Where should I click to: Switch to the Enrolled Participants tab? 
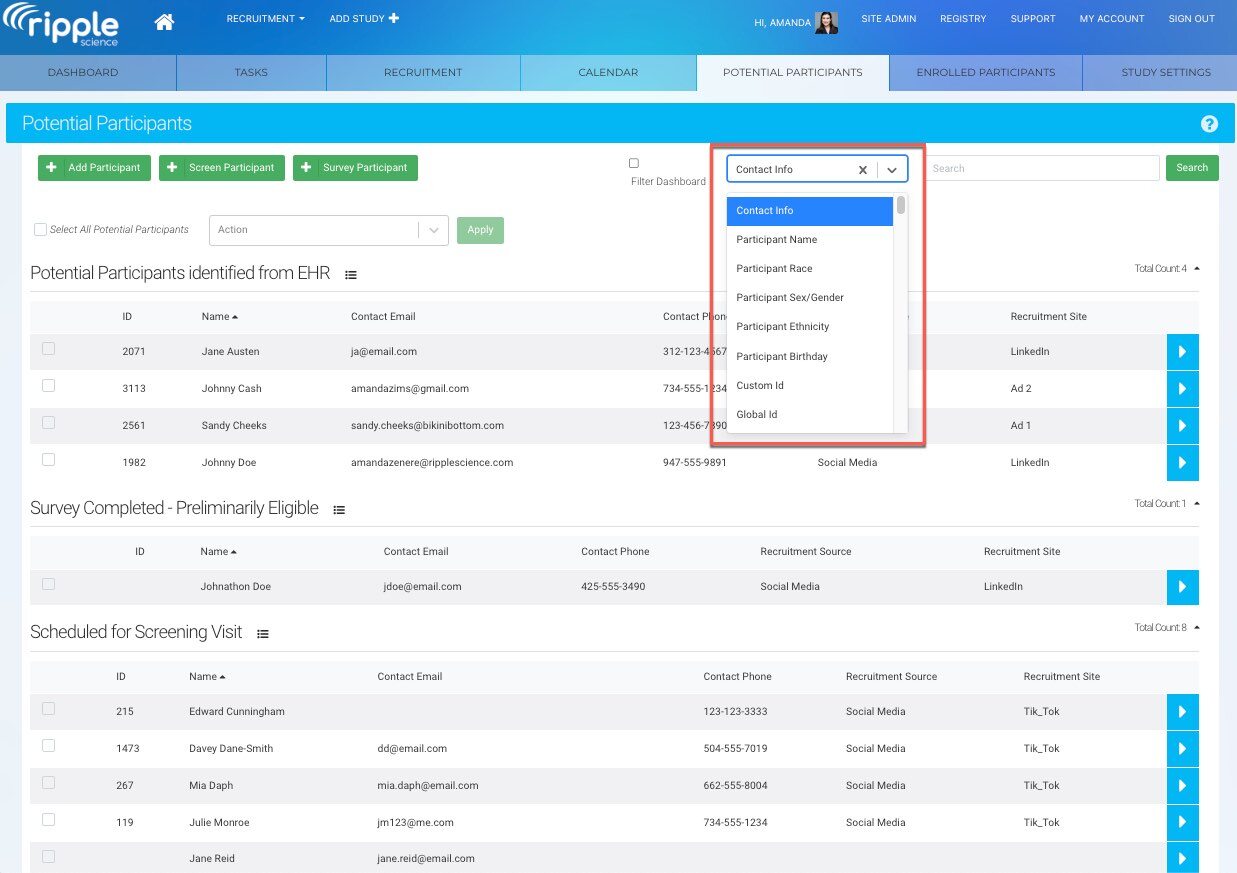point(985,73)
